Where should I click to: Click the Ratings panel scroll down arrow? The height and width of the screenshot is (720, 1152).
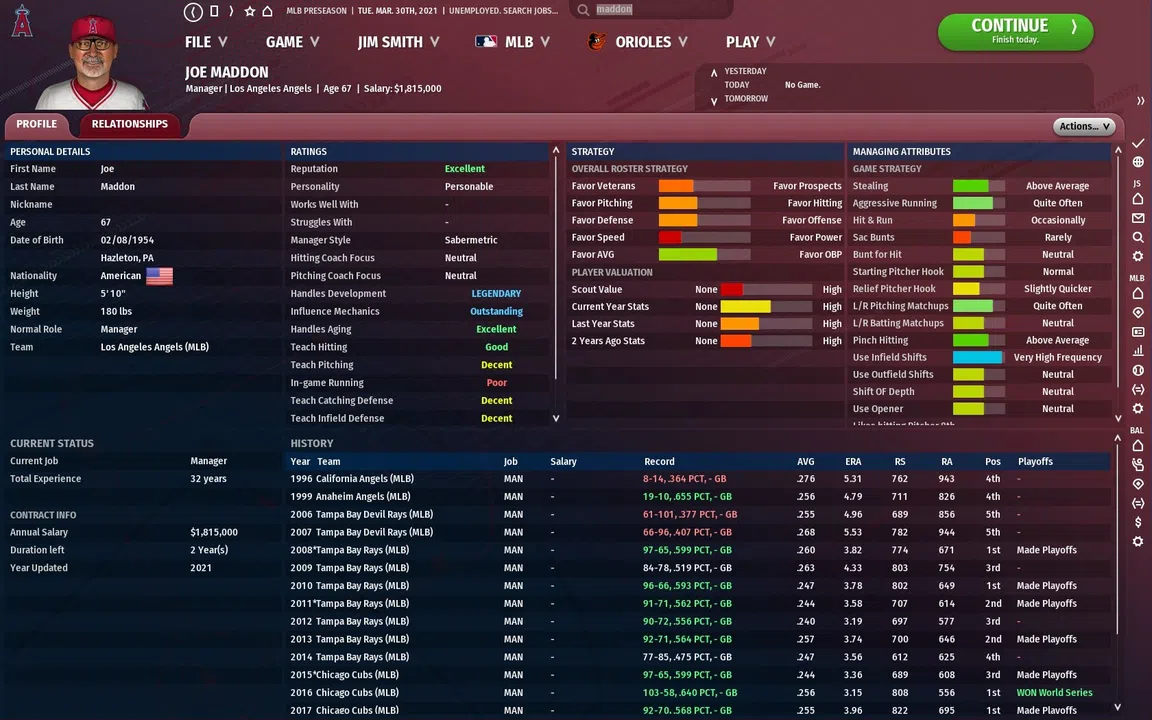[x=555, y=418]
